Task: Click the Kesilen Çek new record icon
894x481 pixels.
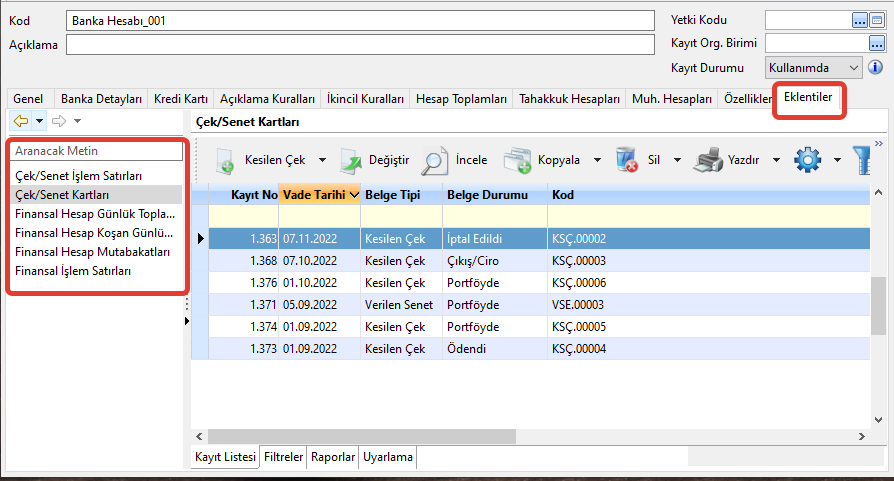Action: [x=224, y=160]
